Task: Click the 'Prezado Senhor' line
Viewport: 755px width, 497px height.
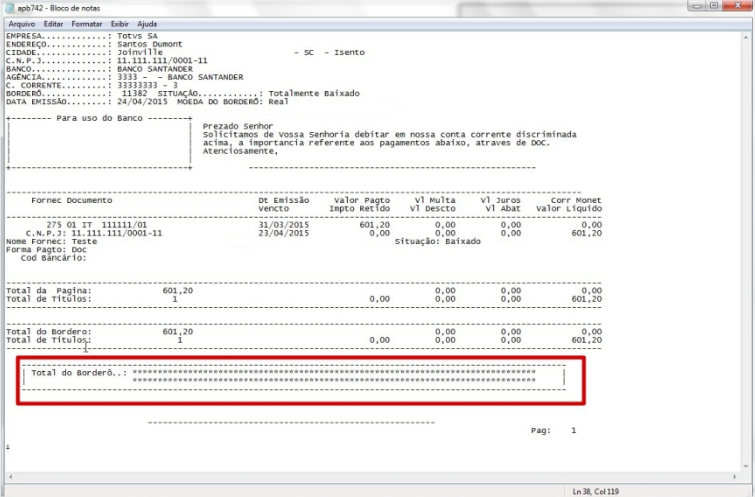Action: tap(238, 126)
